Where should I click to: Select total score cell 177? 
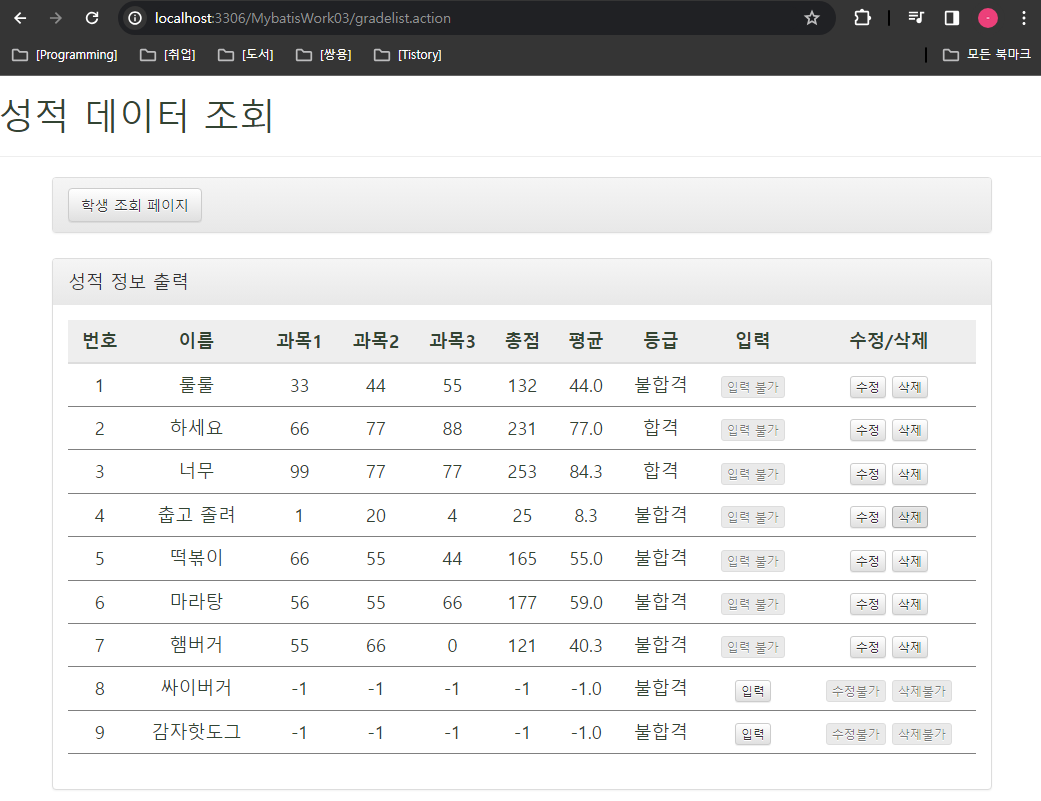point(522,603)
